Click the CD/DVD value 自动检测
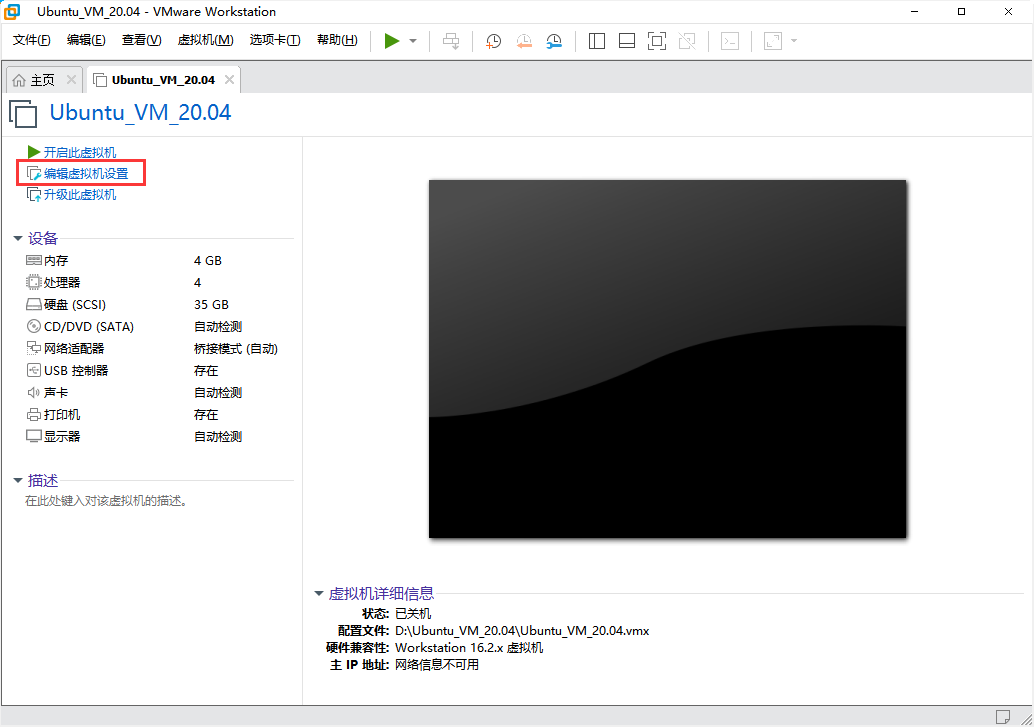The width and height of the screenshot is (1034, 727). point(218,327)
